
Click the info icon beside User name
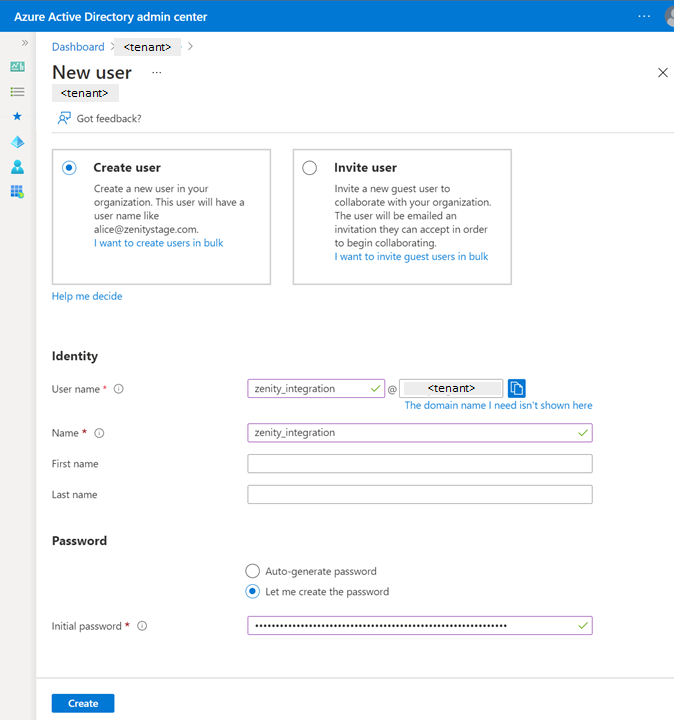[x=118, y=389]
